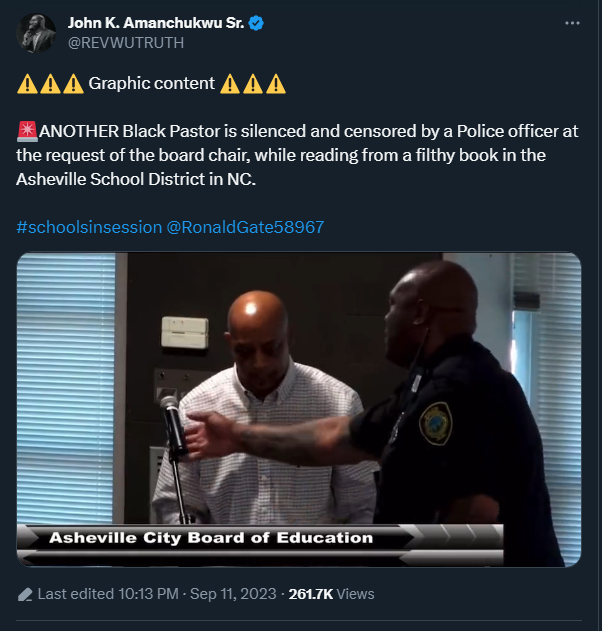This screenshot has width=602, height=631.
Task: Open the @REVWUTRUTH handle link
Action: [x=126, y=43]
